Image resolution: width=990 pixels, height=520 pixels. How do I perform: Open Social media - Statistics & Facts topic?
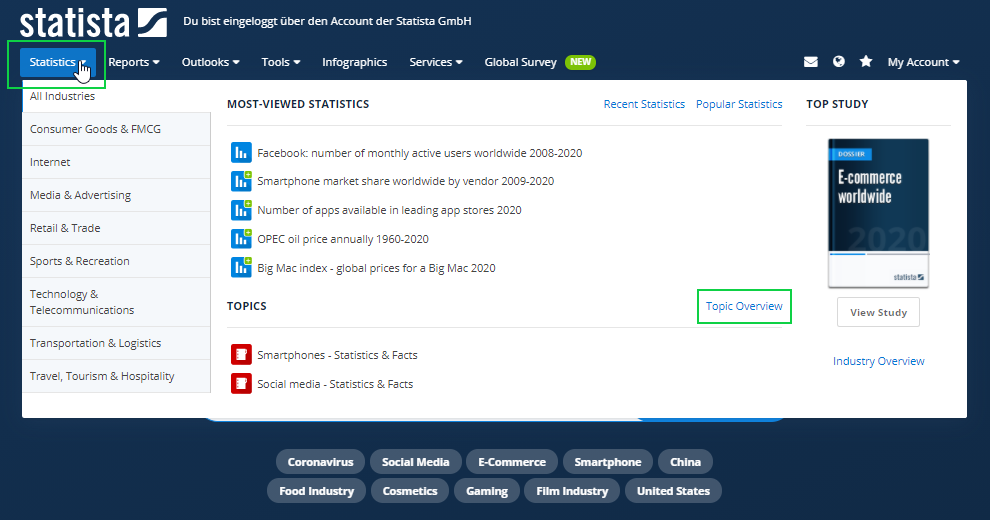point(335,384)
